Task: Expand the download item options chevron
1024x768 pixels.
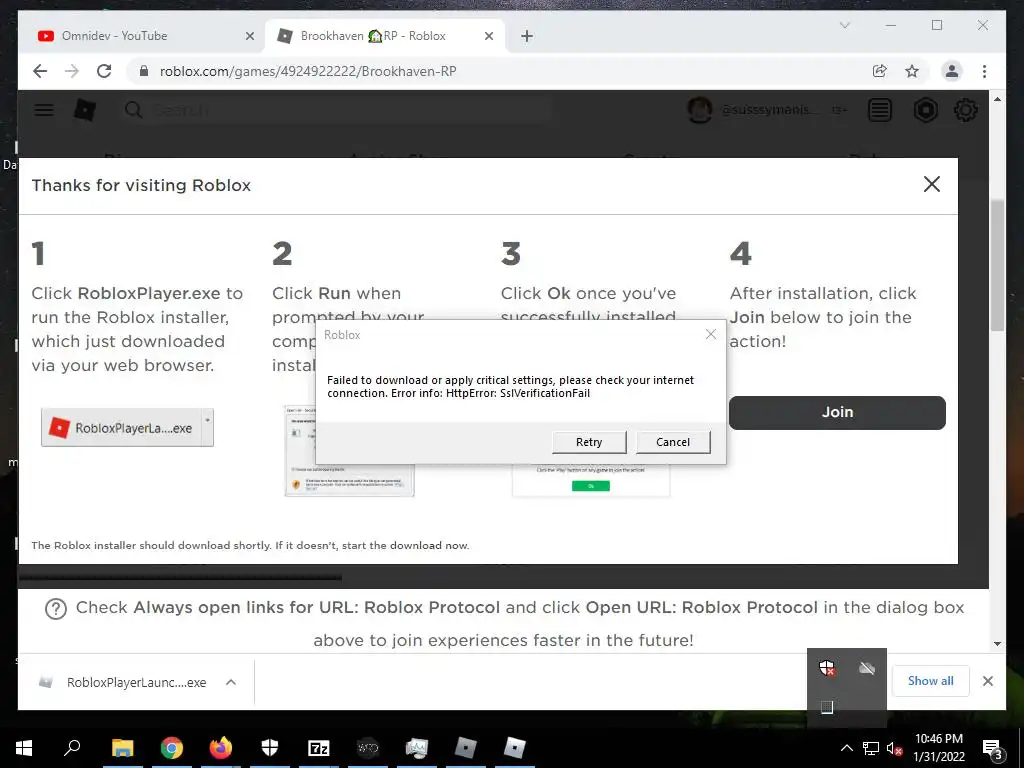Action: click(x=231, y=682)
